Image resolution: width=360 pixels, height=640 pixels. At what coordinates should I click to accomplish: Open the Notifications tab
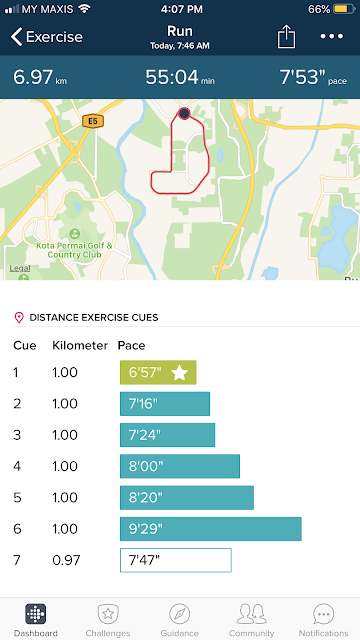point(324,620)
